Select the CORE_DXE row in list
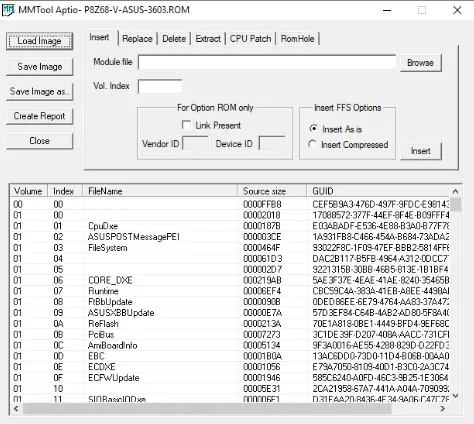This screenshot has width=474, height=424. click(230, 280)
